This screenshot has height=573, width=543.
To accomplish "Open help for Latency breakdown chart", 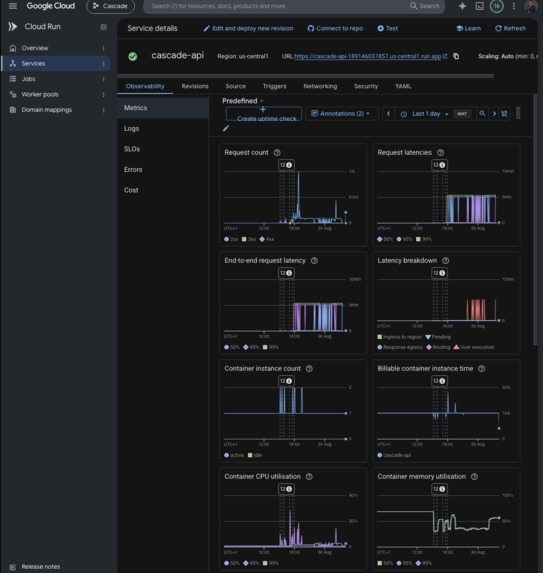I will click(x=445, y=261).
